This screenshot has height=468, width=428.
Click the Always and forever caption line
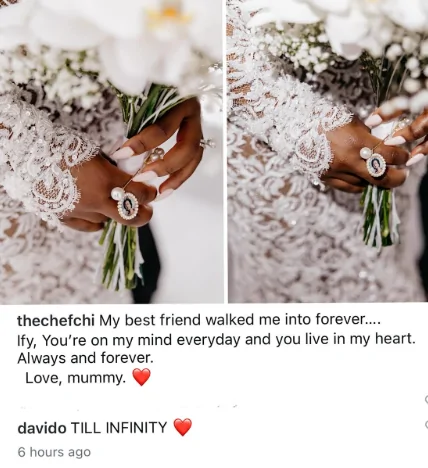85,358
